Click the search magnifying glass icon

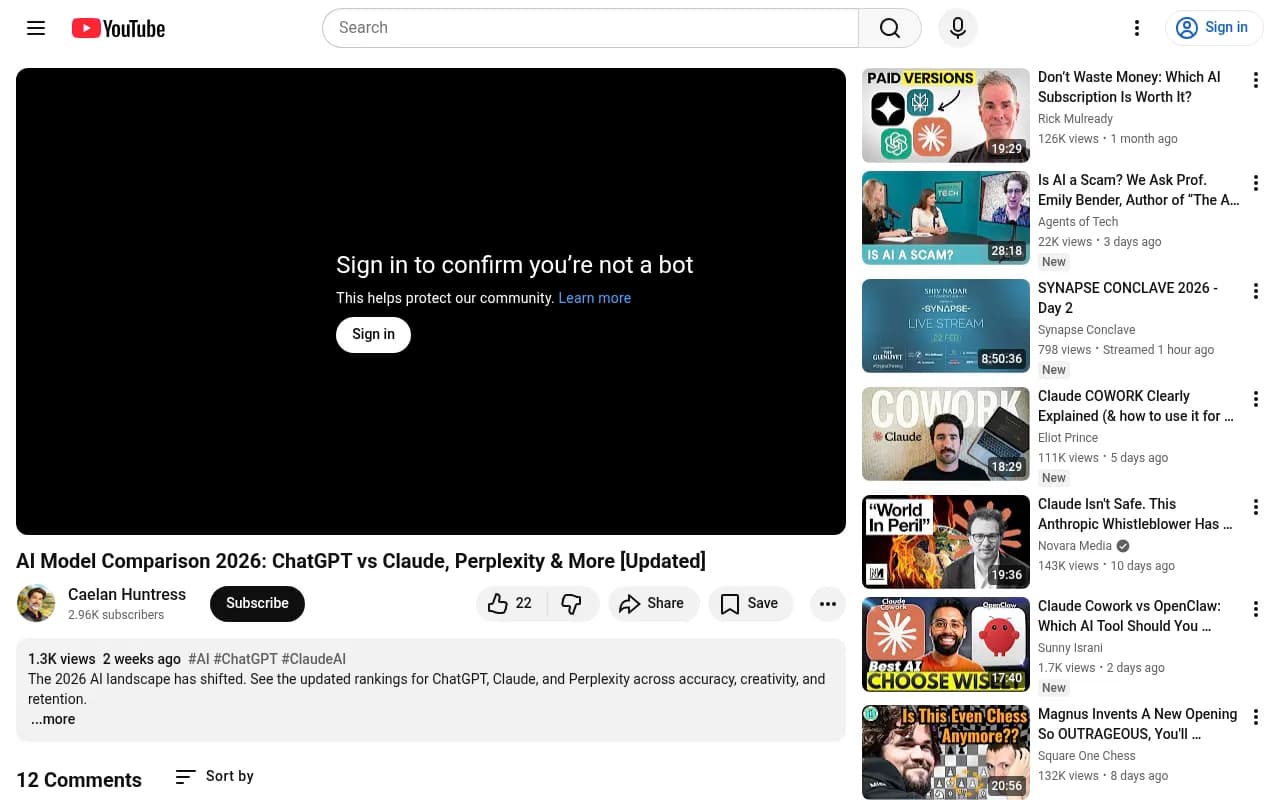tap(889, 28)
